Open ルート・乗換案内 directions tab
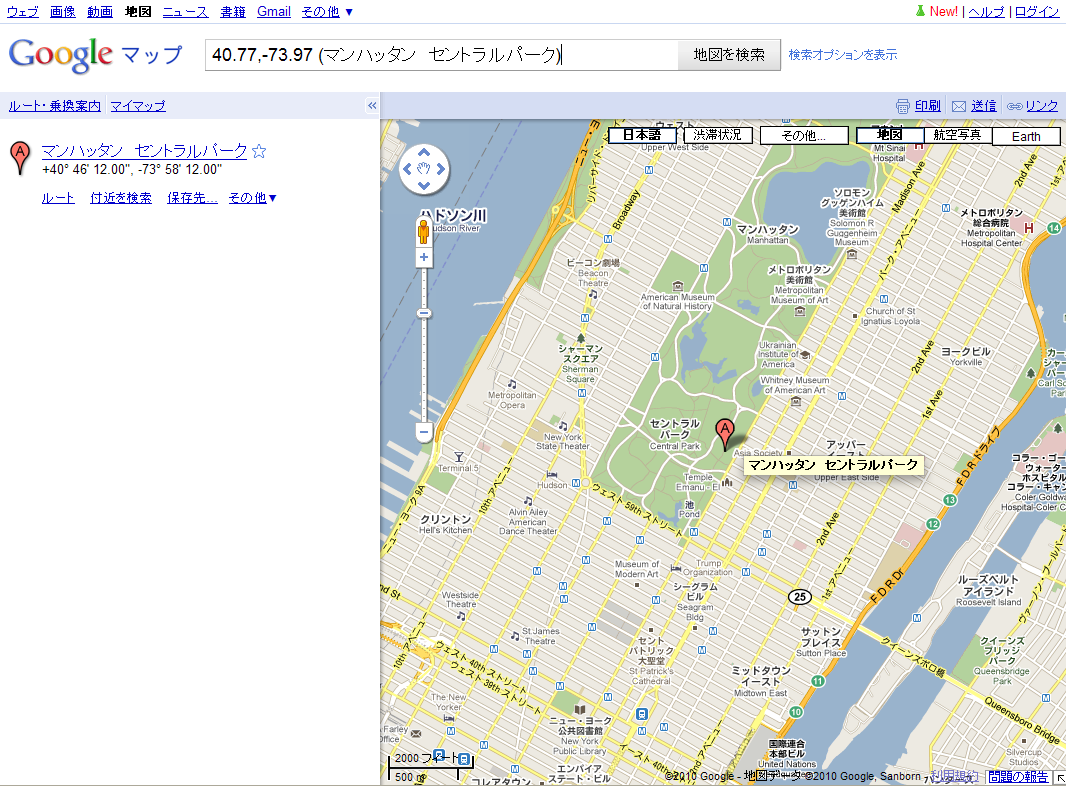 (x=54, y=106)
